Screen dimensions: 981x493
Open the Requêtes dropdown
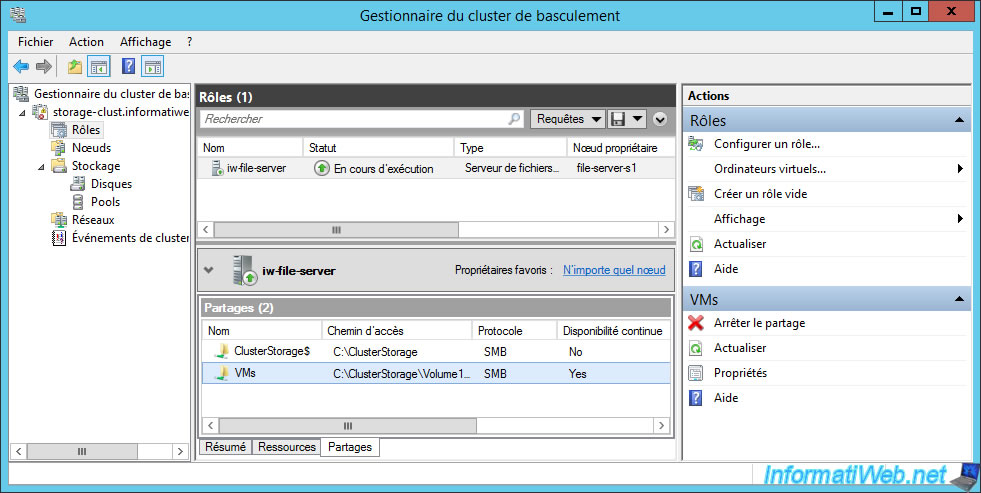(x=567, y=119)
